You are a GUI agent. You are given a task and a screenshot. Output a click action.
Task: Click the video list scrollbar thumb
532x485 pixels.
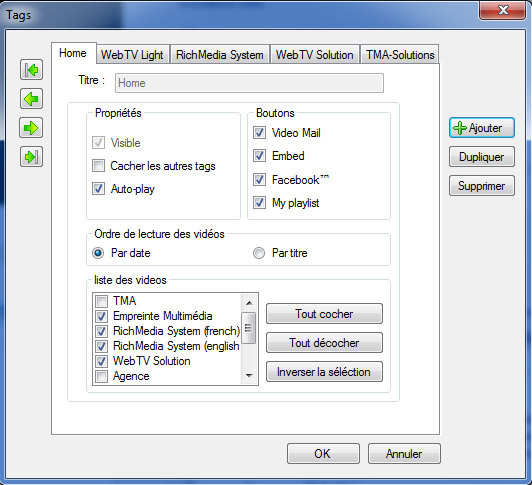tap(249, 328)
